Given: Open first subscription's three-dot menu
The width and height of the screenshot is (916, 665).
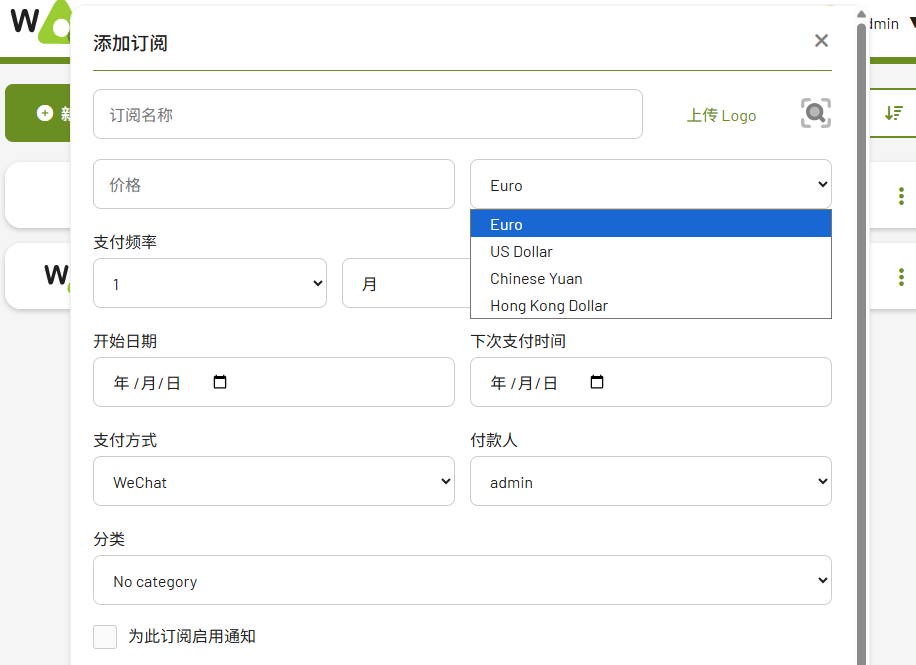Looking at the screenshot, I should 901,196.
